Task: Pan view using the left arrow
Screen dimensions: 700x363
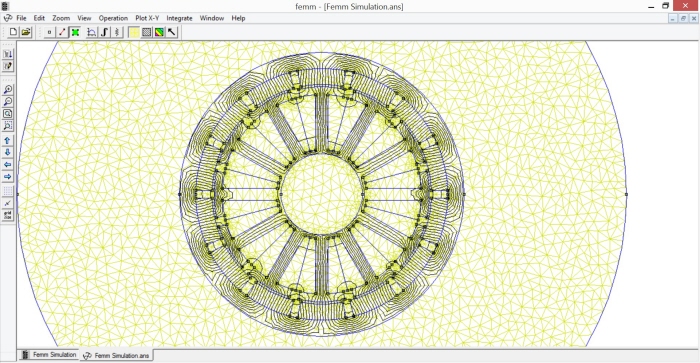Action: pos(8,165)
